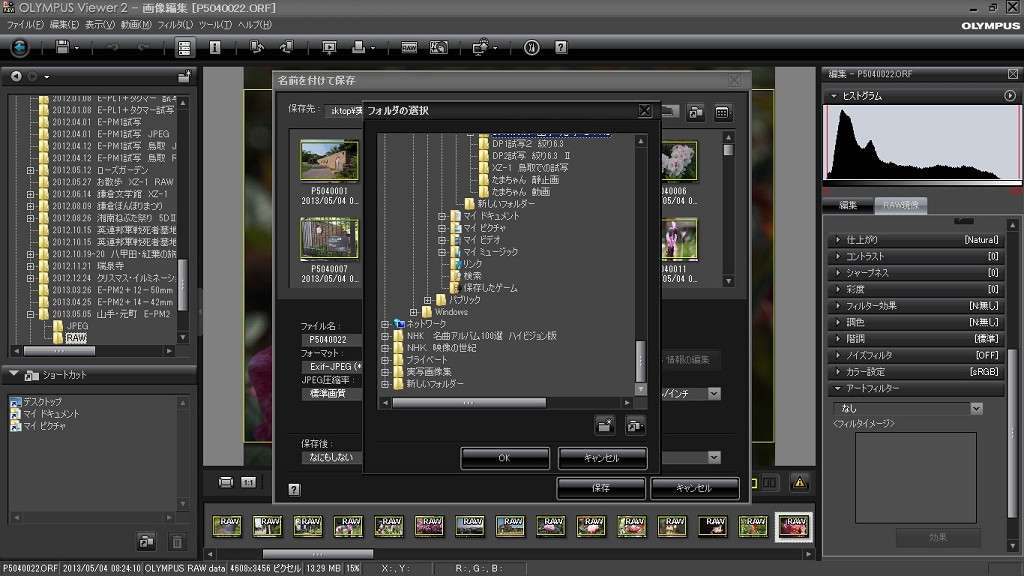This screenshot has width=1024, height=576.
Task: Click the slideshow icon in the toolbar
Action: tap(329, 47)
